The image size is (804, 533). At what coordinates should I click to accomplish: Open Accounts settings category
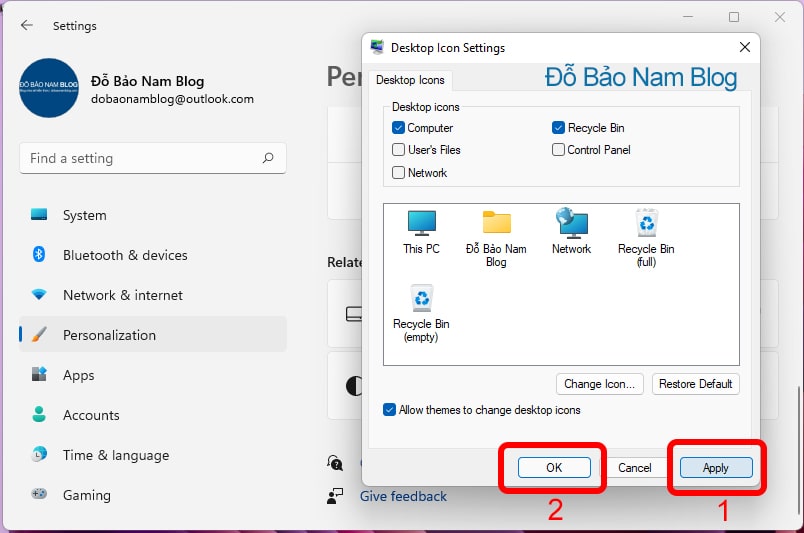(153, 414)
